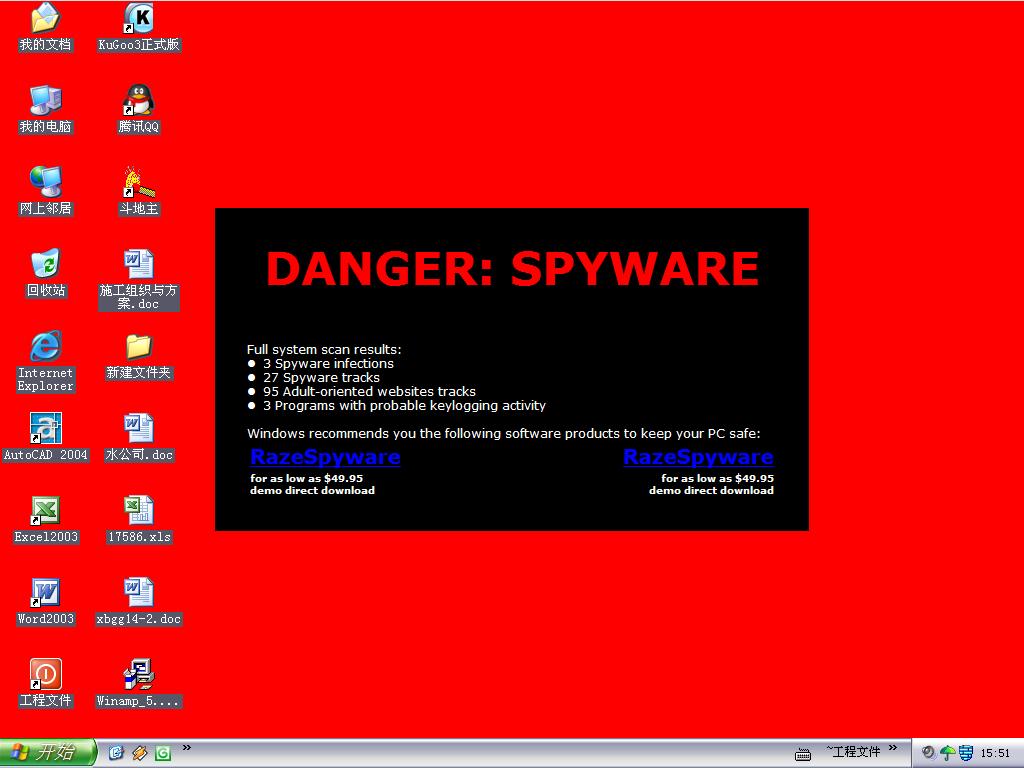The height and width of the screenshot is (768, 1024).
Task: Select the 回收站 recycle bin icon
Action: click(45, 265)
